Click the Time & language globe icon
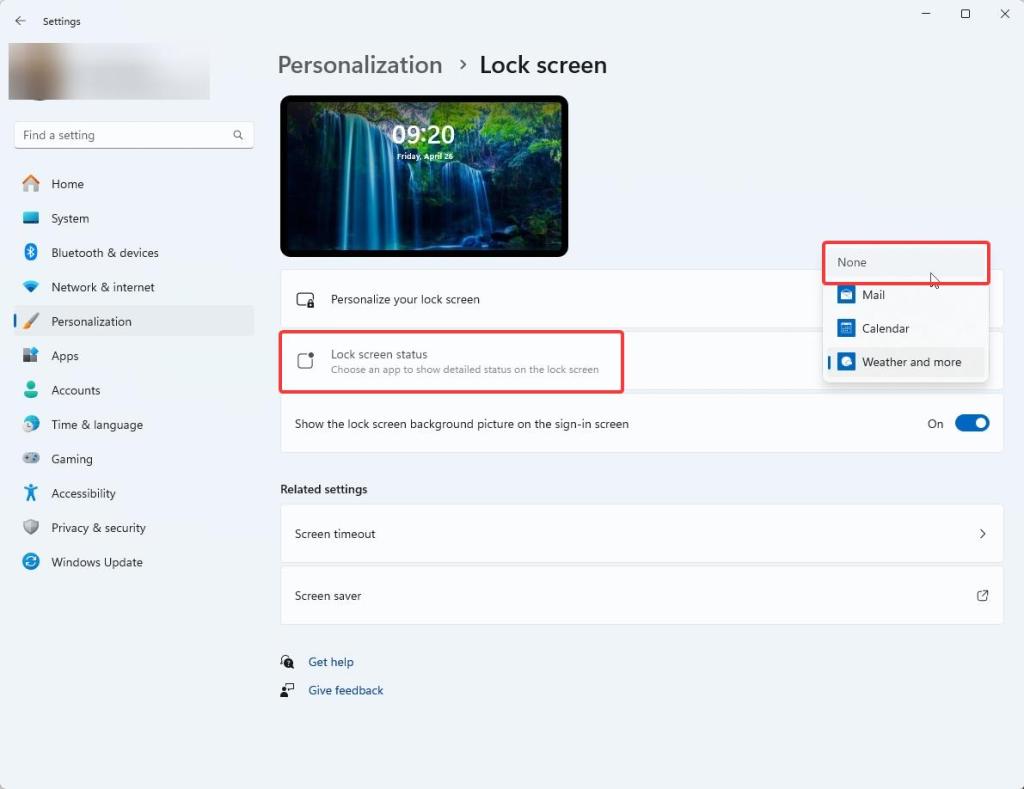Viewport: 1024px width, 789px height. tap(31, 425)
